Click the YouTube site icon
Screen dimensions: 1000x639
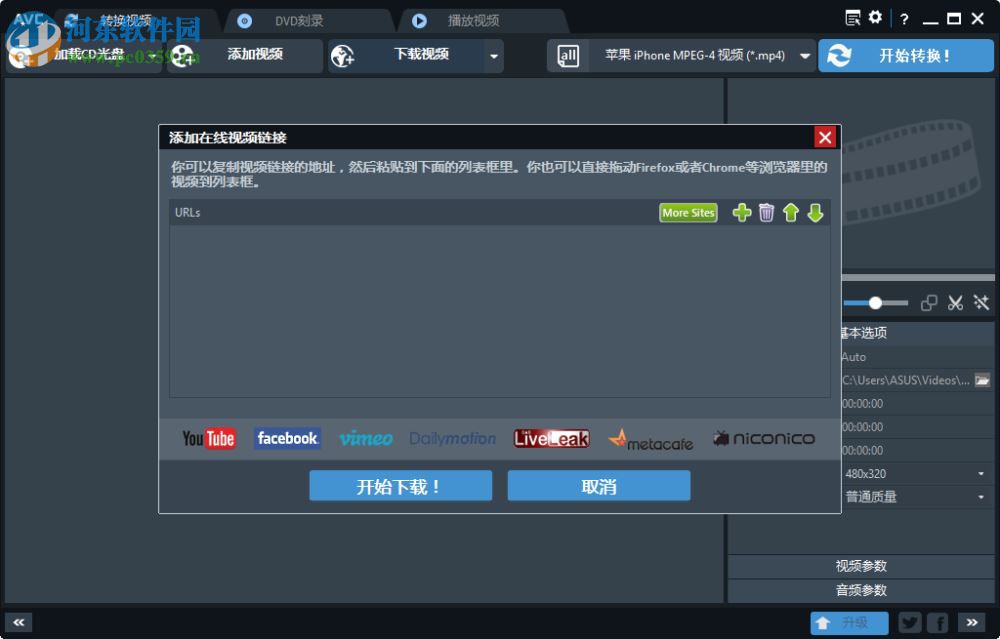point(207,437)
